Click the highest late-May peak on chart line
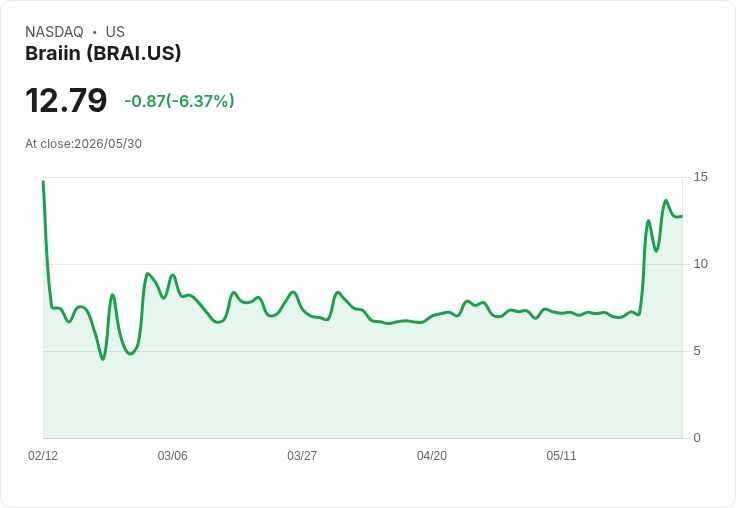 [666, 201]
